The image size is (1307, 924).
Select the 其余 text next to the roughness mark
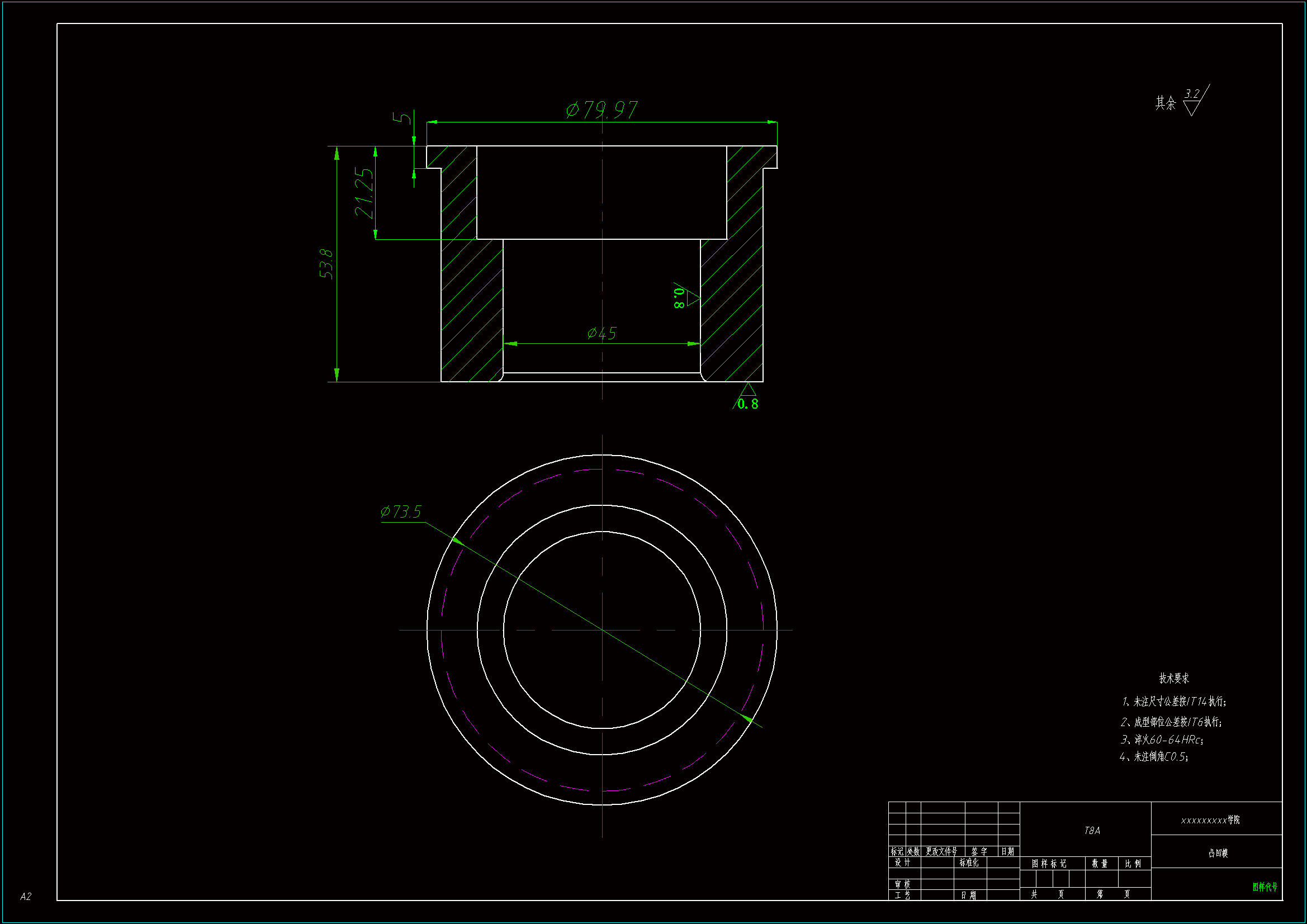point(1165,103)
